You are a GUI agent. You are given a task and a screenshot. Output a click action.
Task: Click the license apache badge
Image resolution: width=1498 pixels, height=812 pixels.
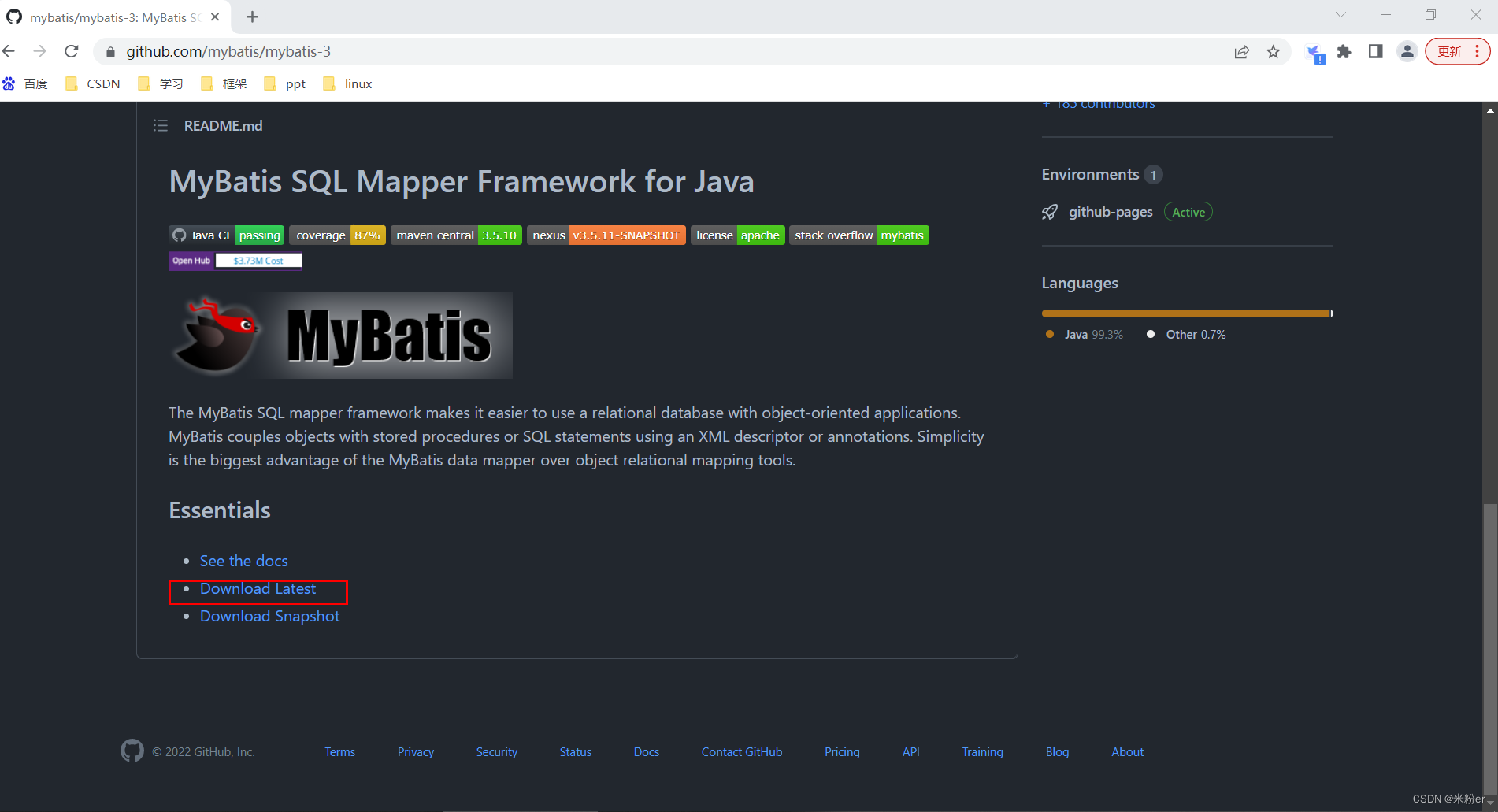coord(738,235)
